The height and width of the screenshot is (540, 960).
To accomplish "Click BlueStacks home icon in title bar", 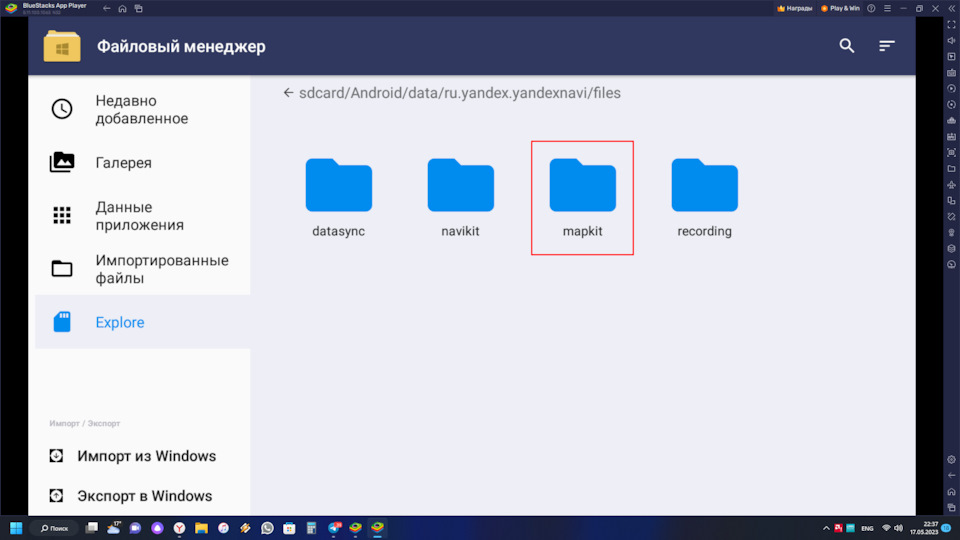I will [x=122, y=9].
